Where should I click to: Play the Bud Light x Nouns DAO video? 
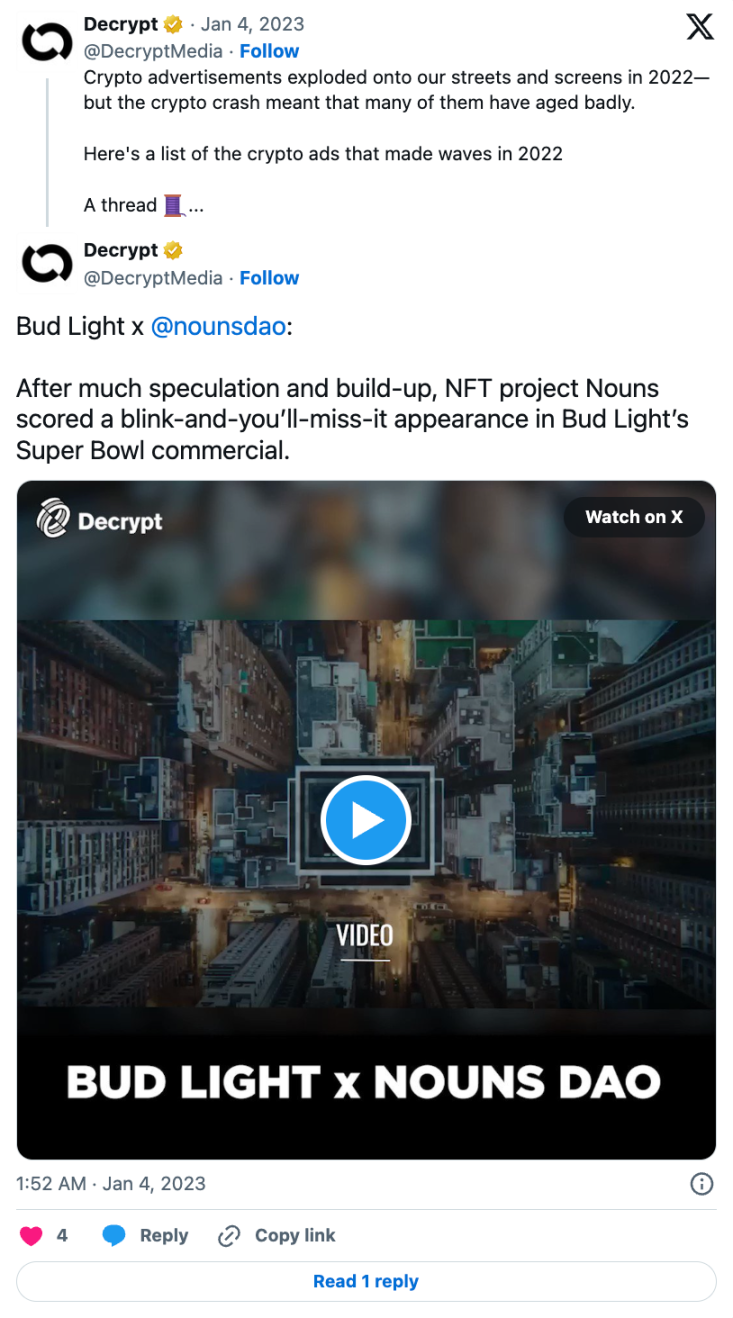pyautogui.click(x=366, y=820)
